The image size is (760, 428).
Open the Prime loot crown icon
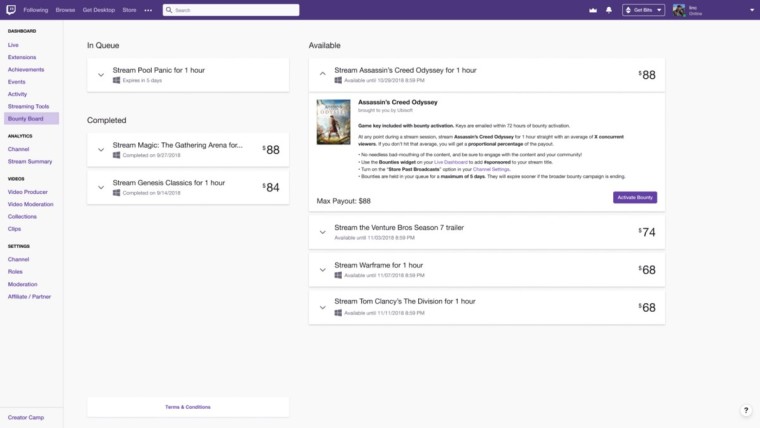(x=593, y=10)
